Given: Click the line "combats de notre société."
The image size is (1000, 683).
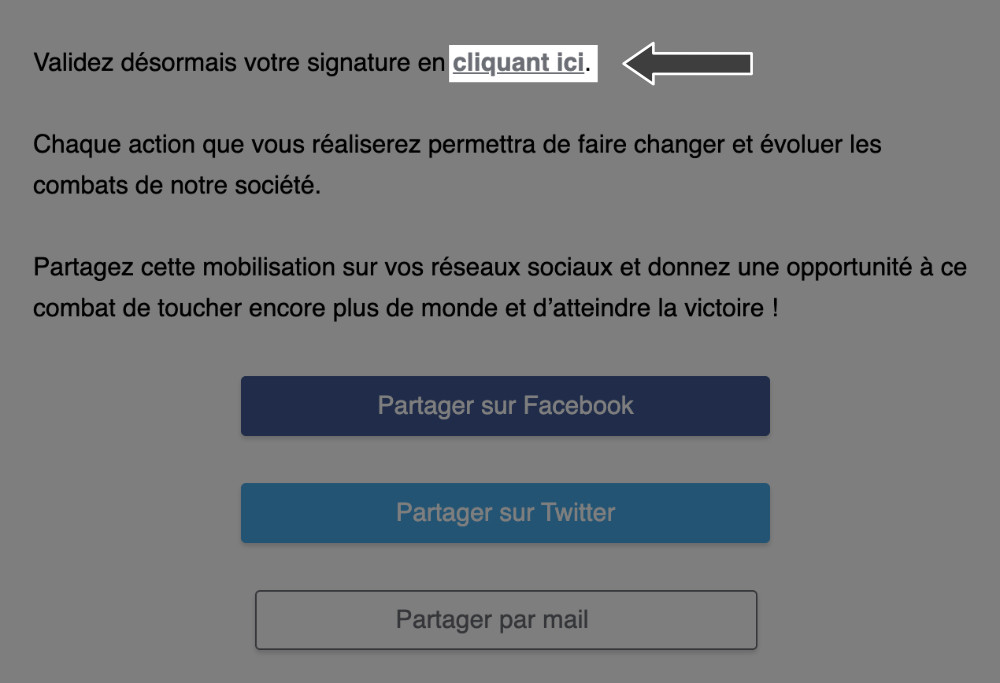Looking at the screenshot, I should [177, 186].
